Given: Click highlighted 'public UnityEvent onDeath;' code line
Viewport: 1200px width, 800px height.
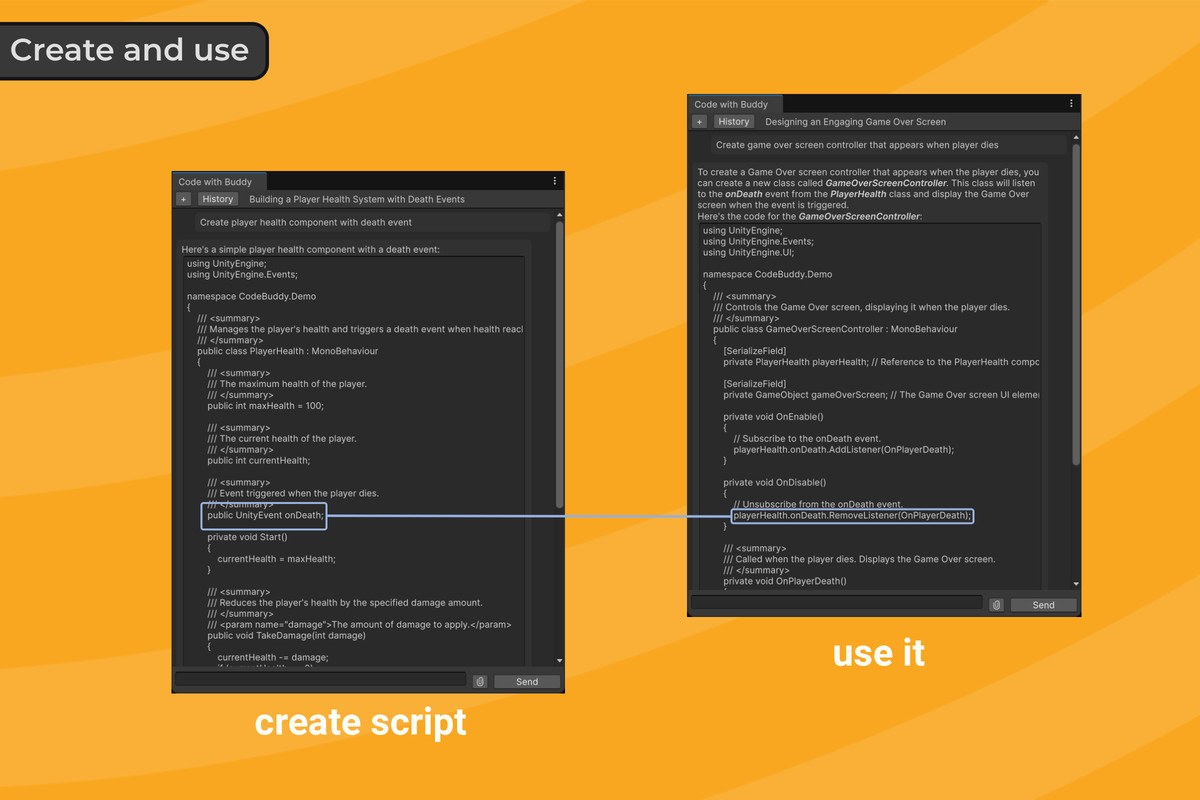Looking at the screenshot, I should (264, 516).
